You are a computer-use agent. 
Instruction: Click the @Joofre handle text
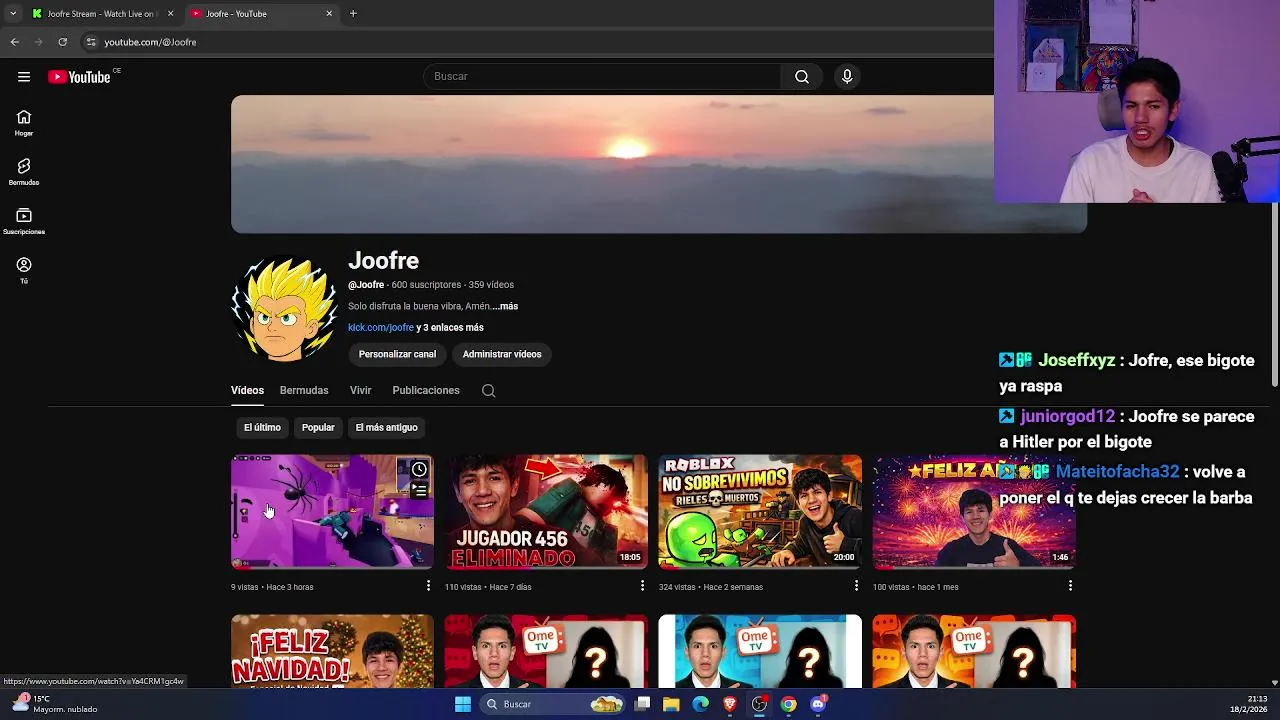coord(366,285)
